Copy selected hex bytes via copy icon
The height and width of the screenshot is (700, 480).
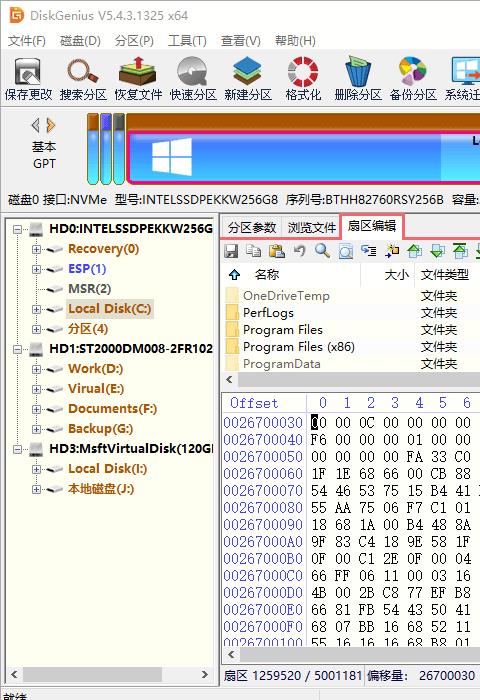click(x=254, y=251)
